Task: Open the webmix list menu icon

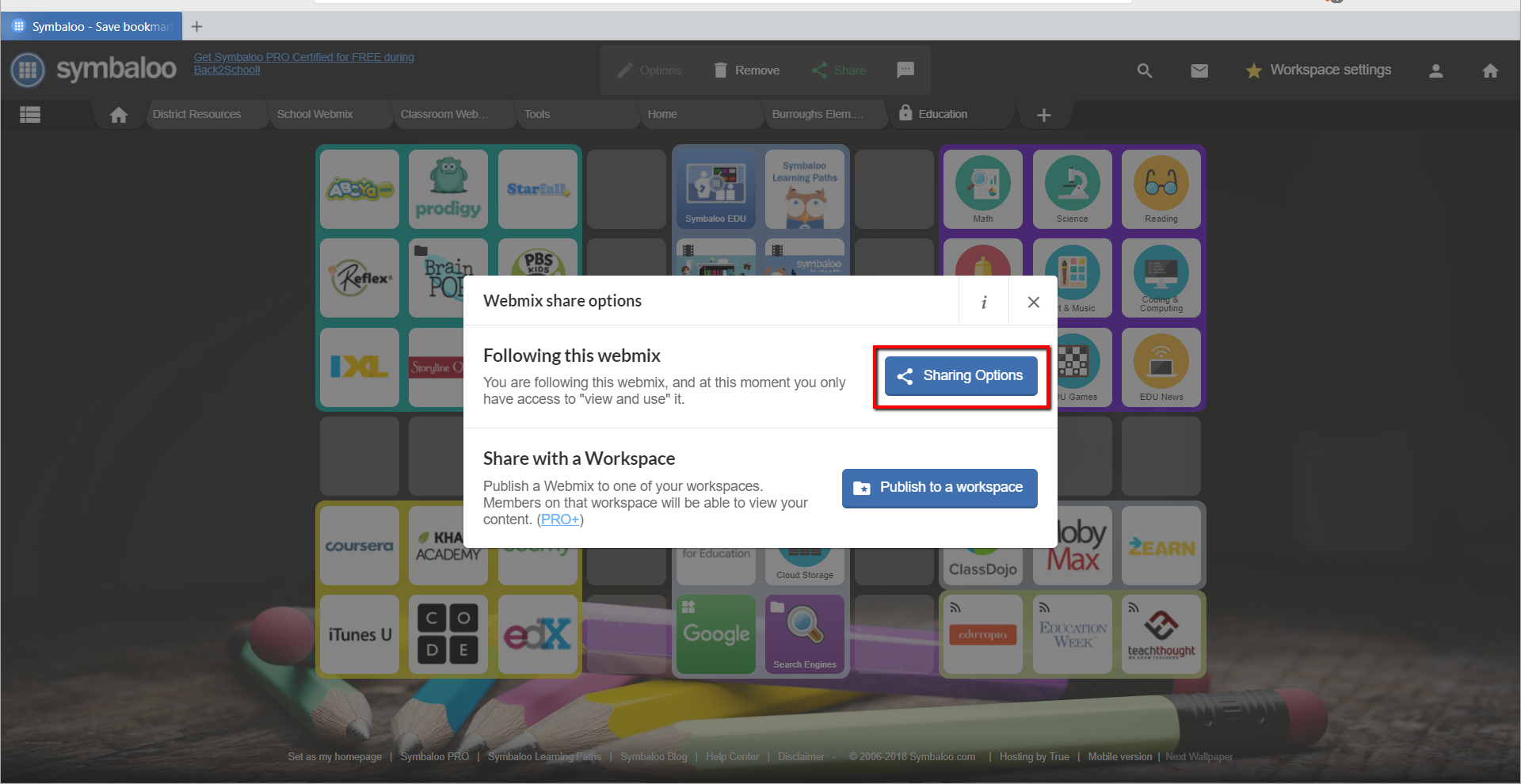Action: [x=30, y=115]
